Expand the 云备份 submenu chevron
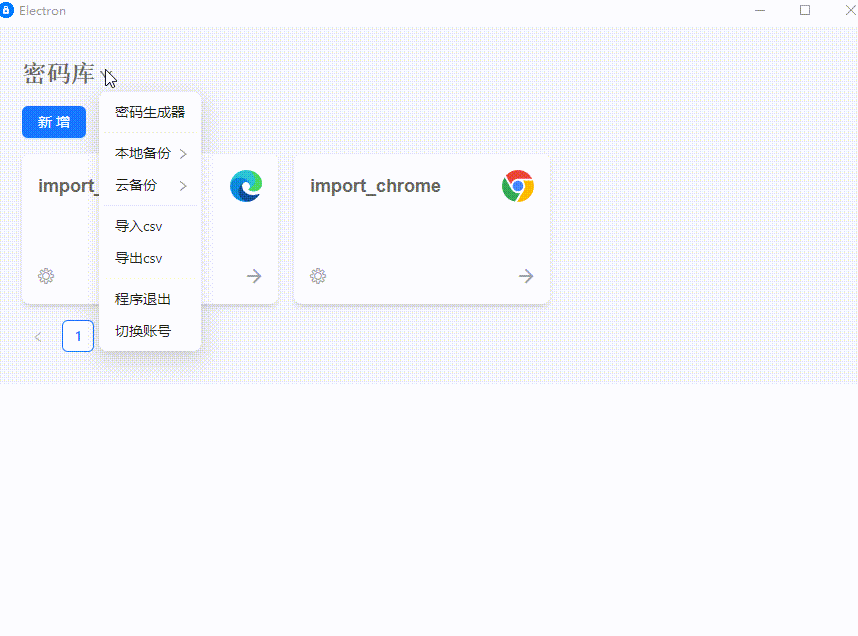858x636 pixels. tap(183, 186)
